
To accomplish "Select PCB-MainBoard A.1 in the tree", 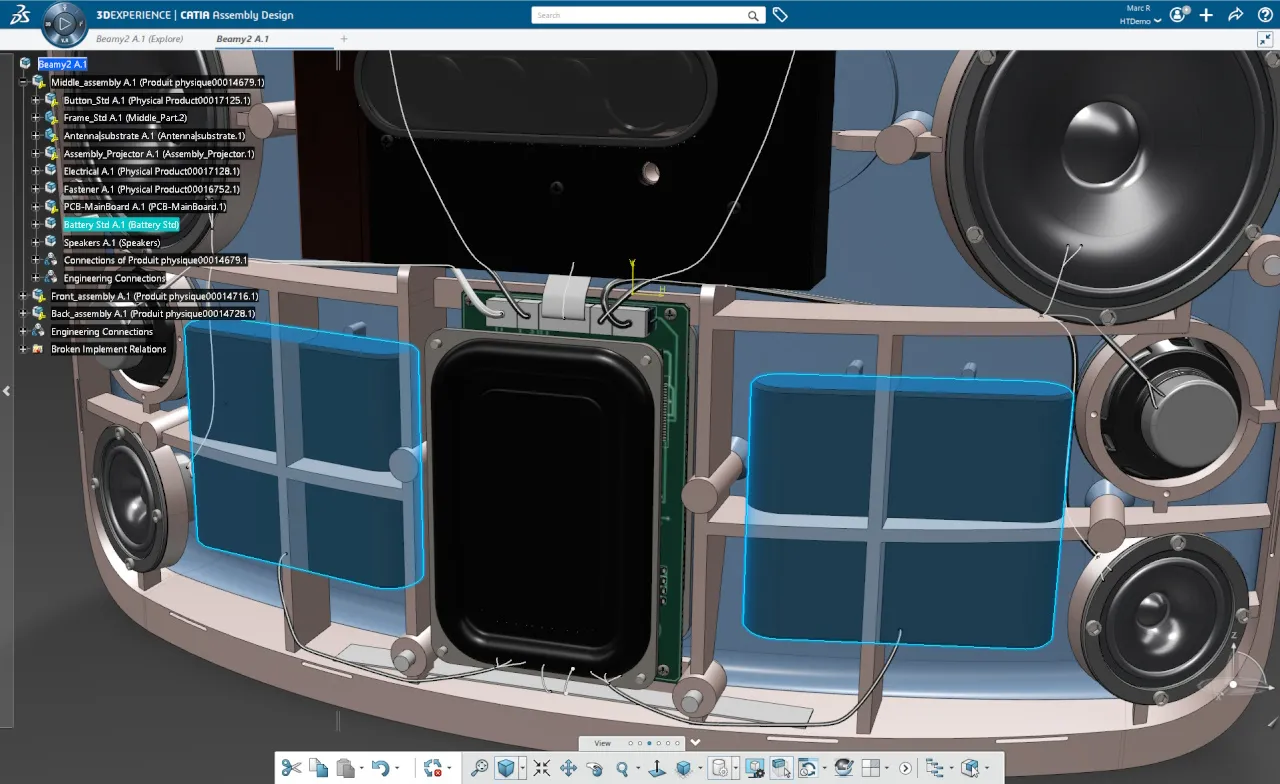I will [x=144, y=207].
